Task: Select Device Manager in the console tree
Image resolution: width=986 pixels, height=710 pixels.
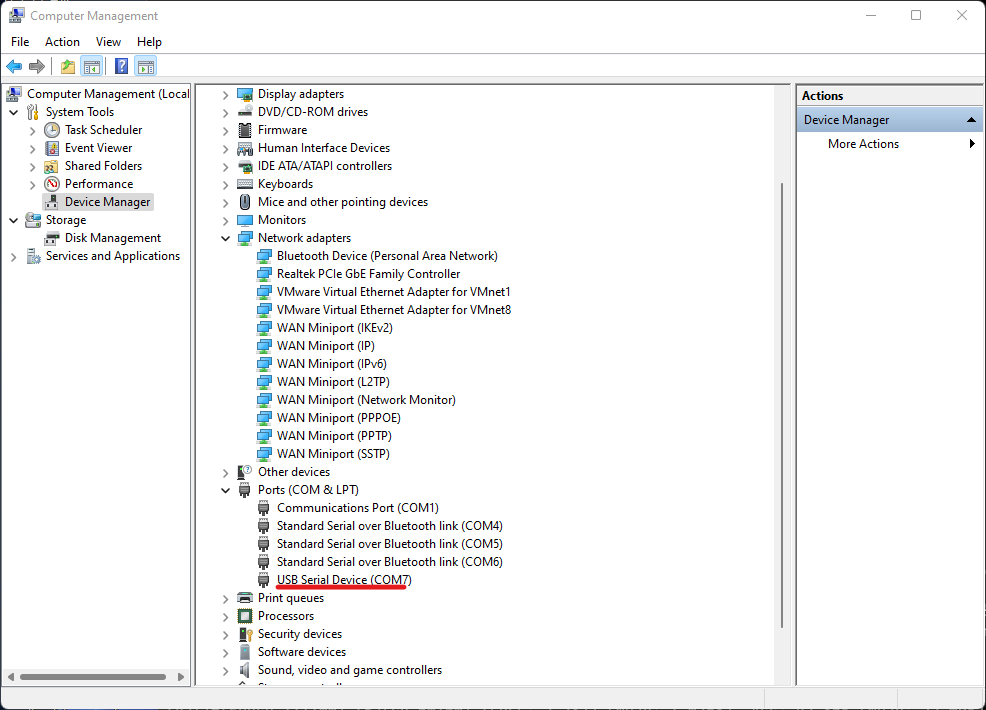Action: pyautogui.click(x=108, y=202)
